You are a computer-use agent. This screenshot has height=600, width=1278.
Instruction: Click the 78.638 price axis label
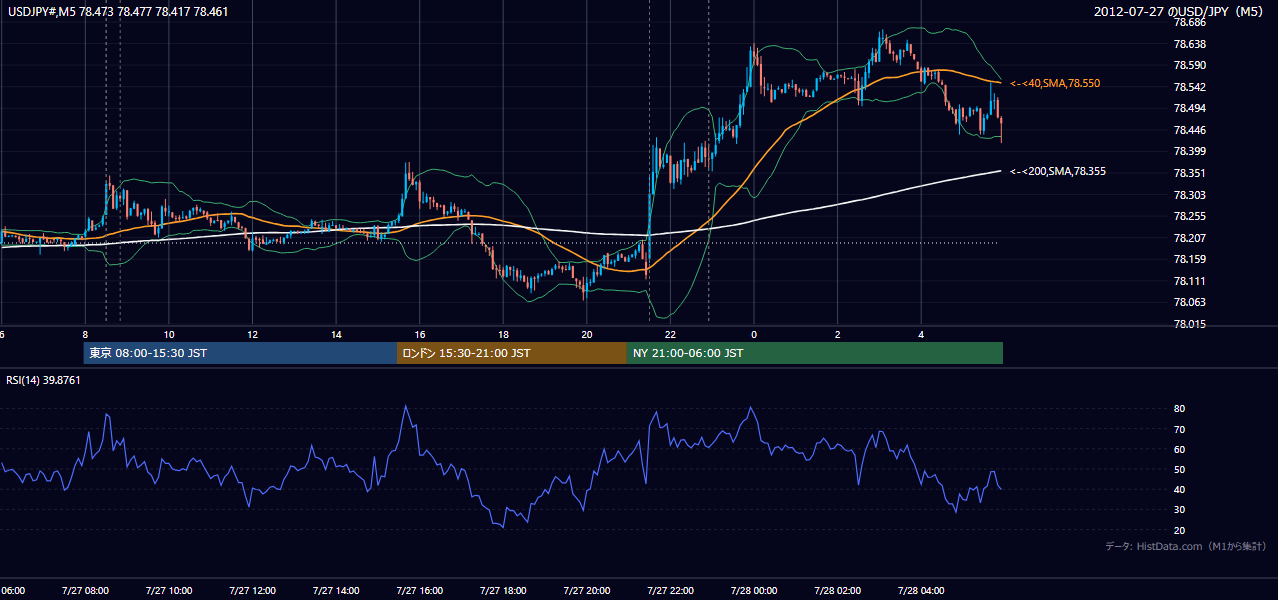[x=1190, y=44]
